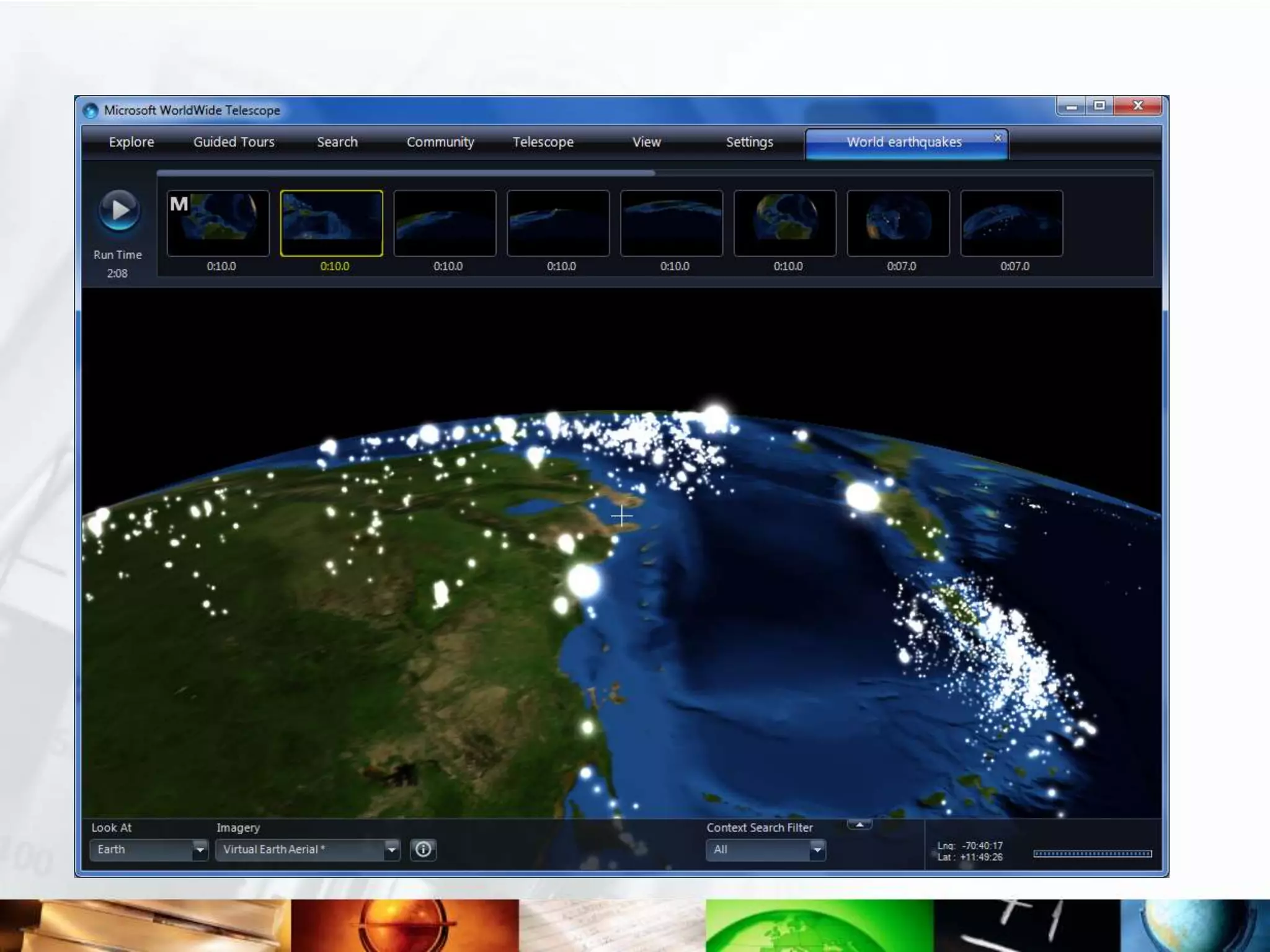
Task: Open the Telescope menu
Action: pos(543,142)
